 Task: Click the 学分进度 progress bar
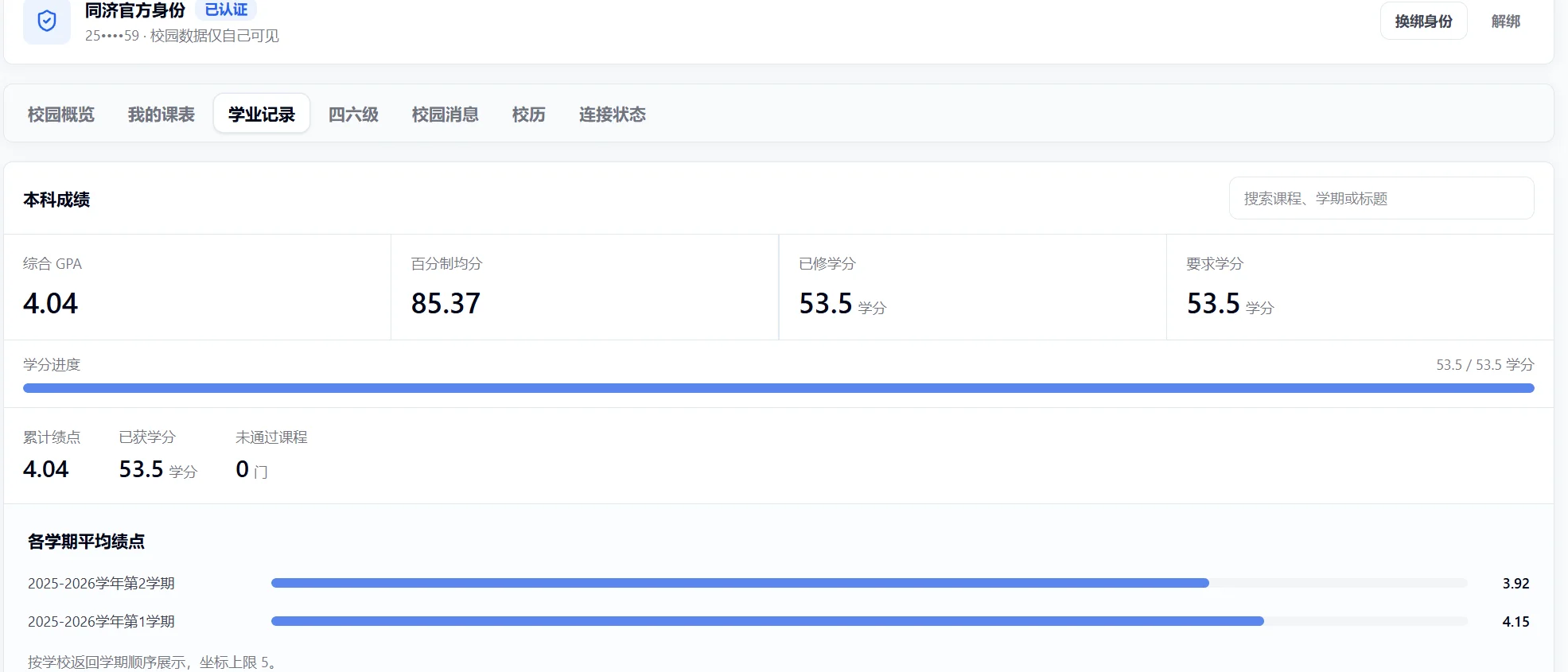pos(779,388)
